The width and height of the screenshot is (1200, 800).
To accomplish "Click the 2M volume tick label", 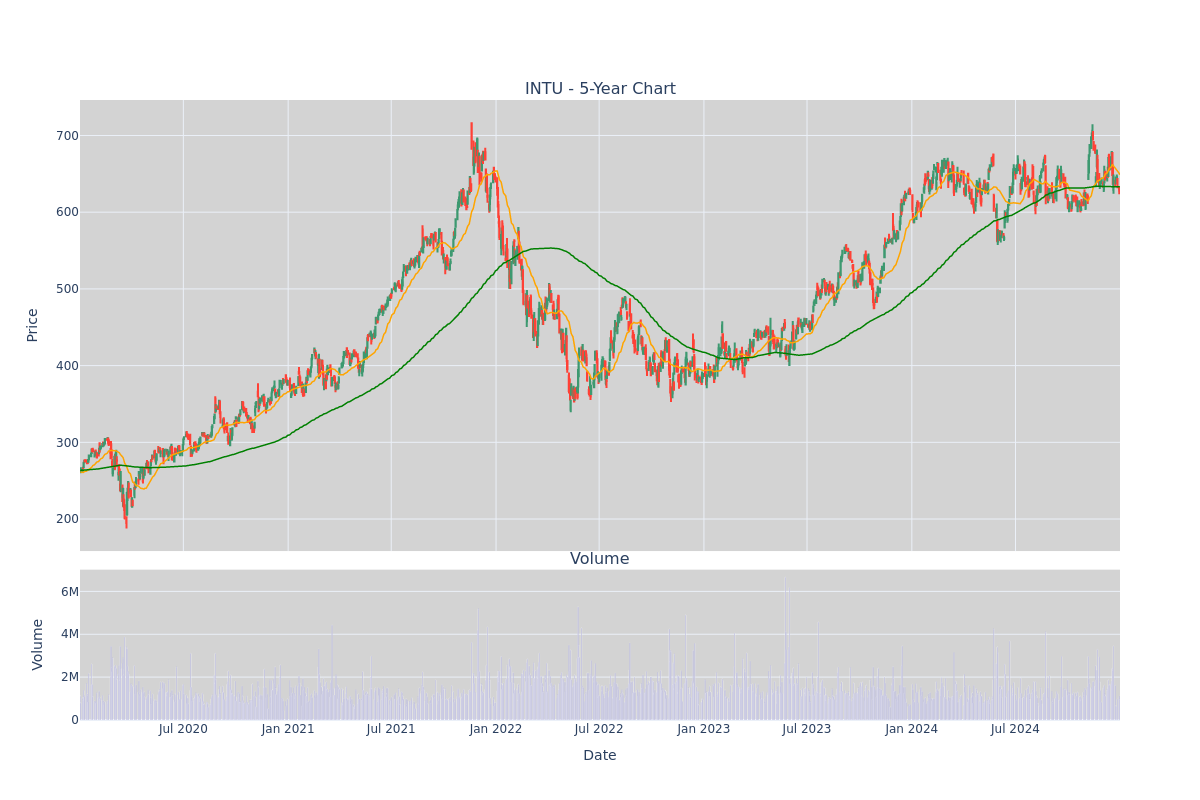I will click(70, 677).
